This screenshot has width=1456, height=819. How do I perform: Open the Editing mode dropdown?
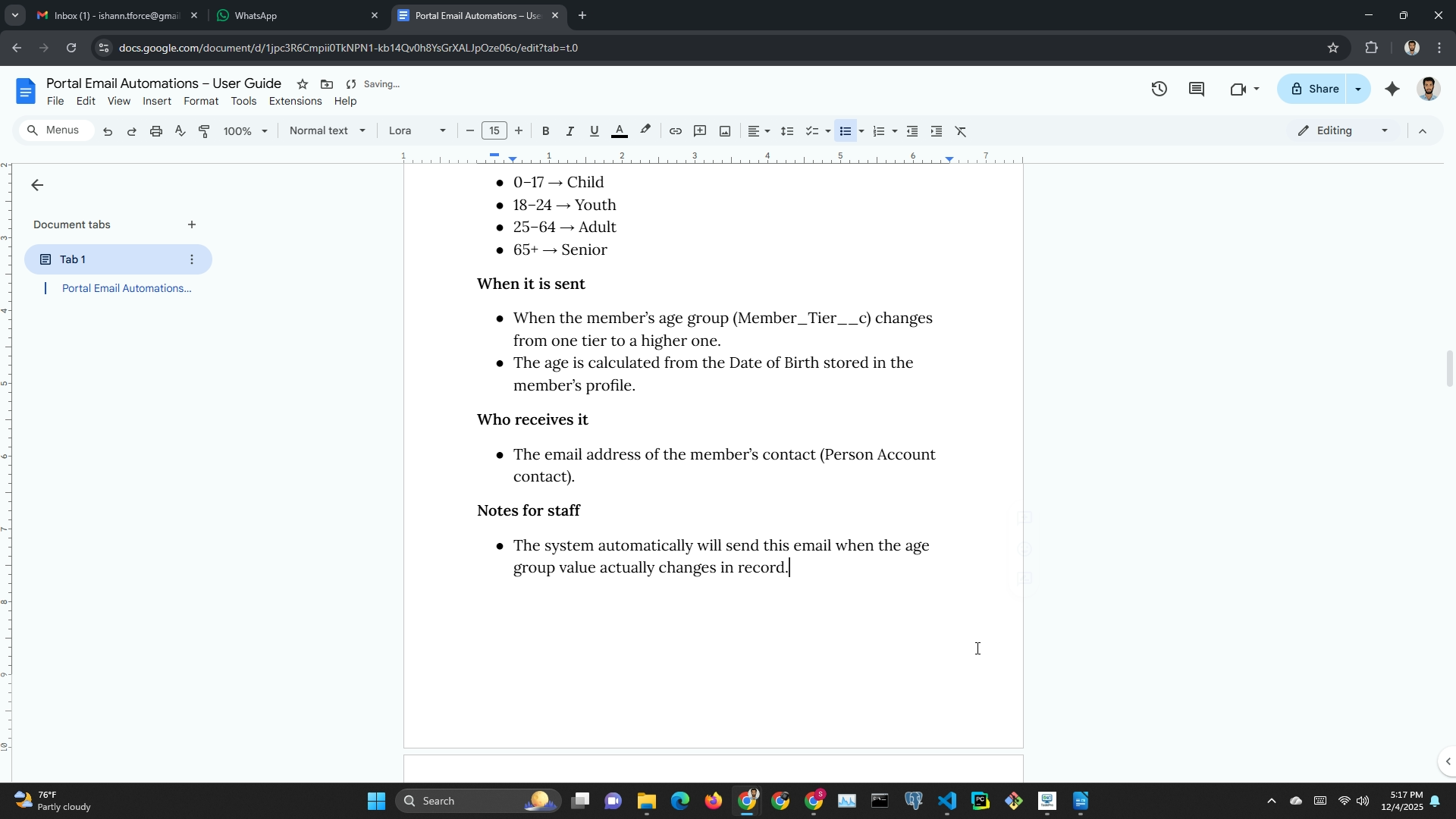point(1343,131)
